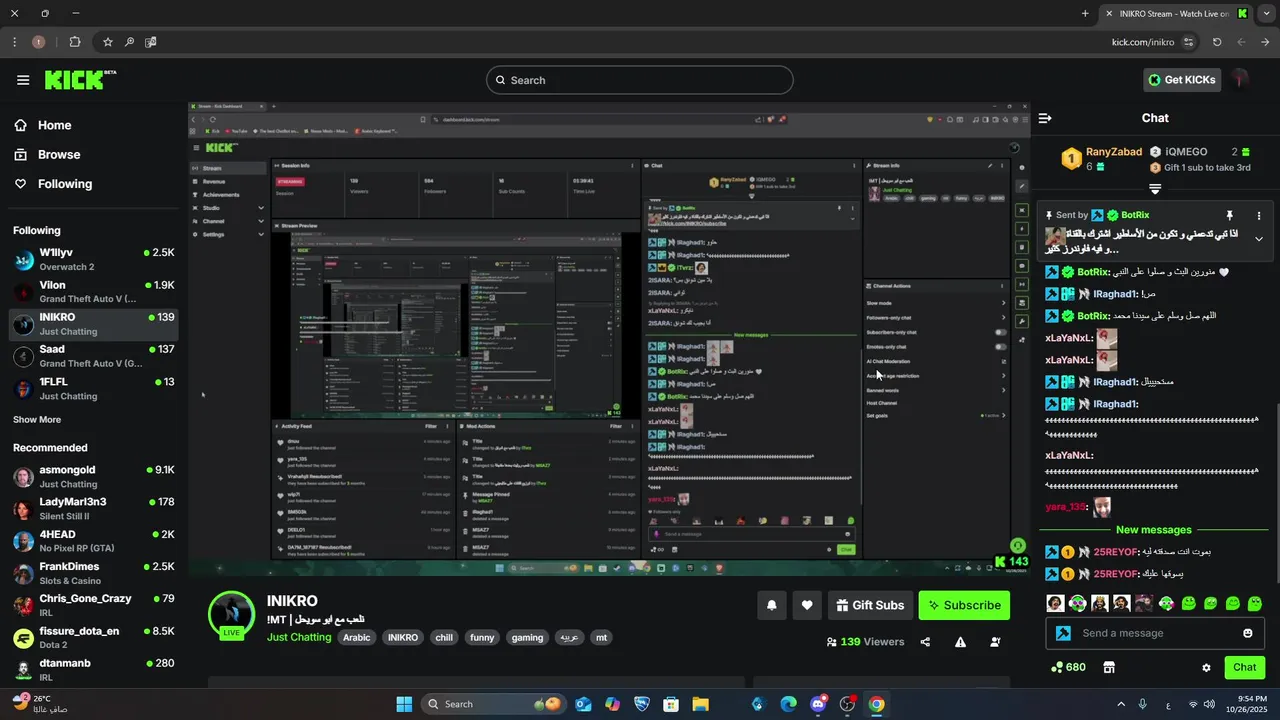Click the browser reload icon
This screenshot has width=1280, height=720.
click(1217, 42)
